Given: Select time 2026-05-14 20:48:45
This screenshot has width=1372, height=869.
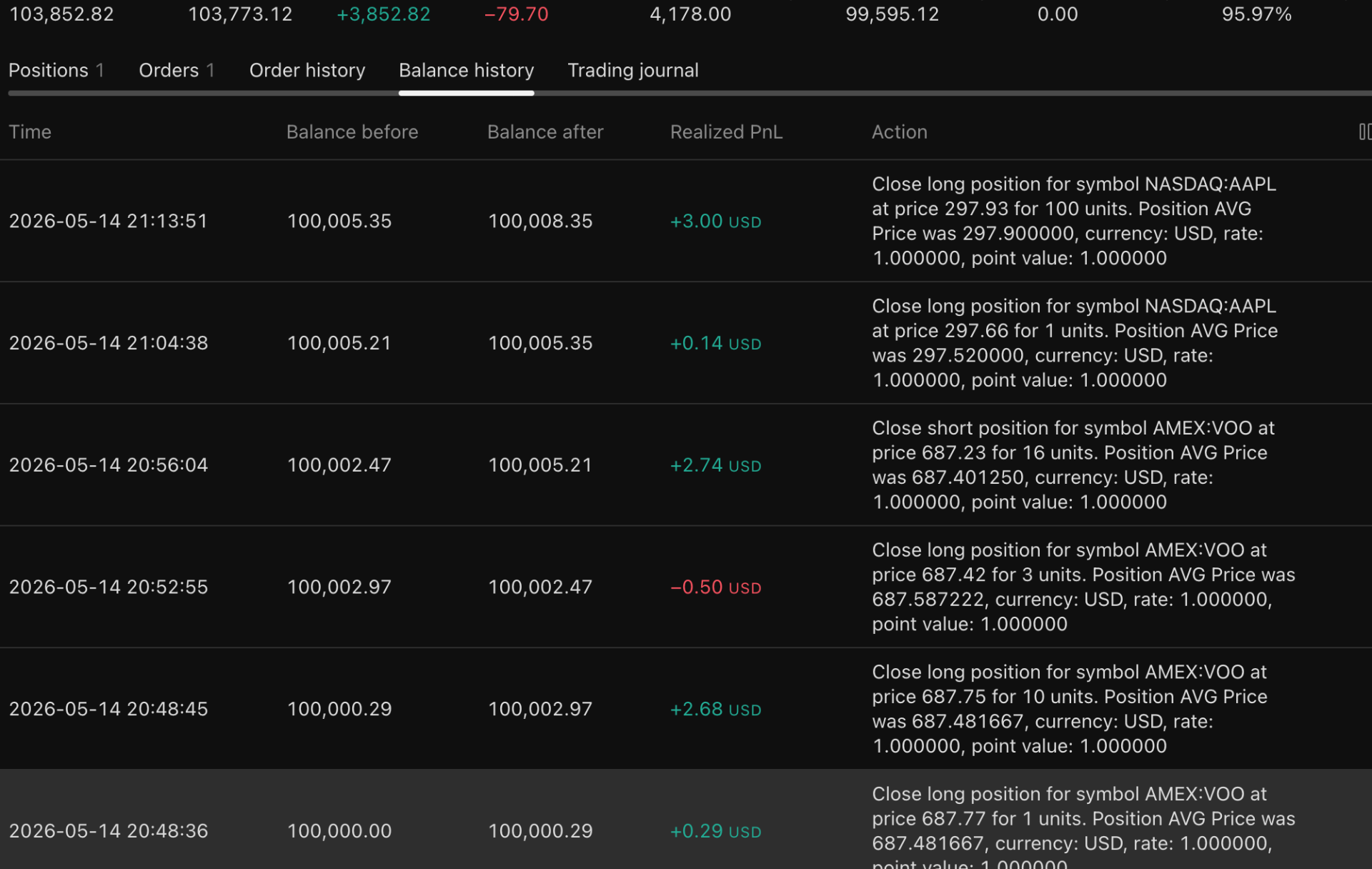Looking at the screenshot, I should pyautogui.click(x=109, y=709).
